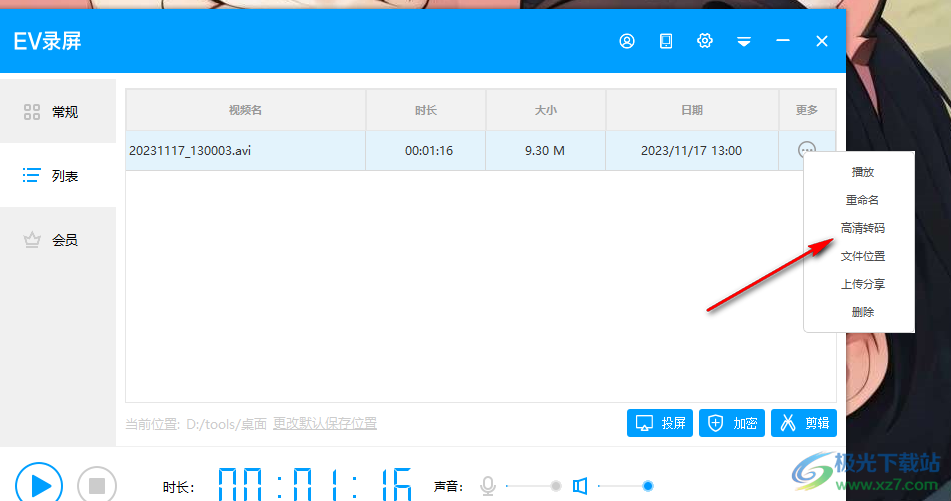Click the 剪辑 button
The image size is (951, 501).
click(804, 423)
